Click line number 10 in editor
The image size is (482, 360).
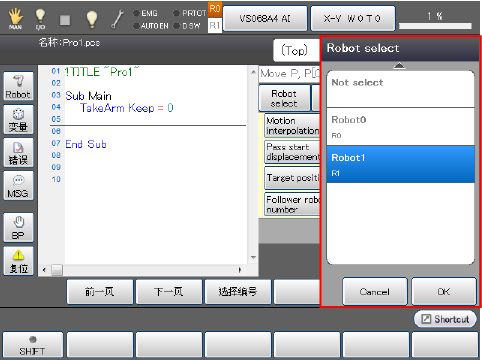(56, 179)
